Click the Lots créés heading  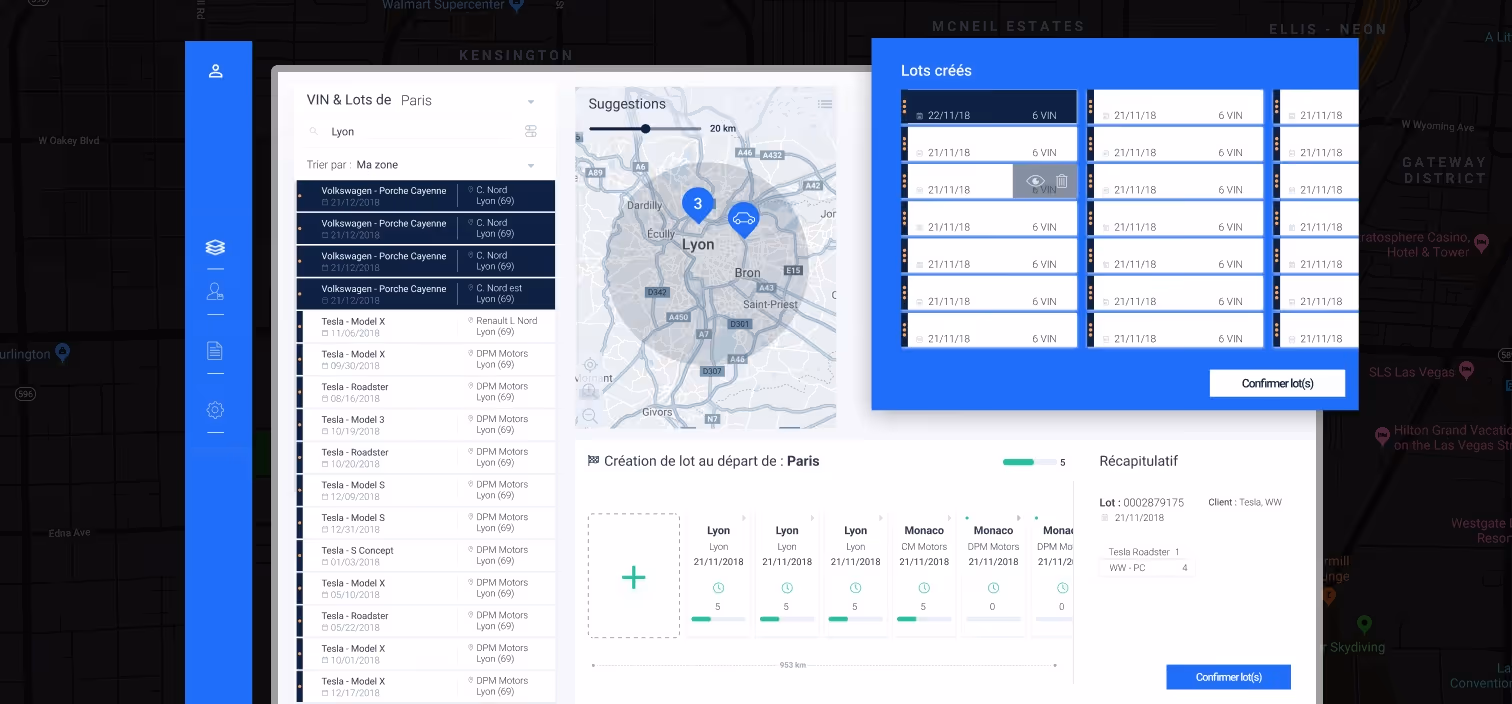(936, 71)
